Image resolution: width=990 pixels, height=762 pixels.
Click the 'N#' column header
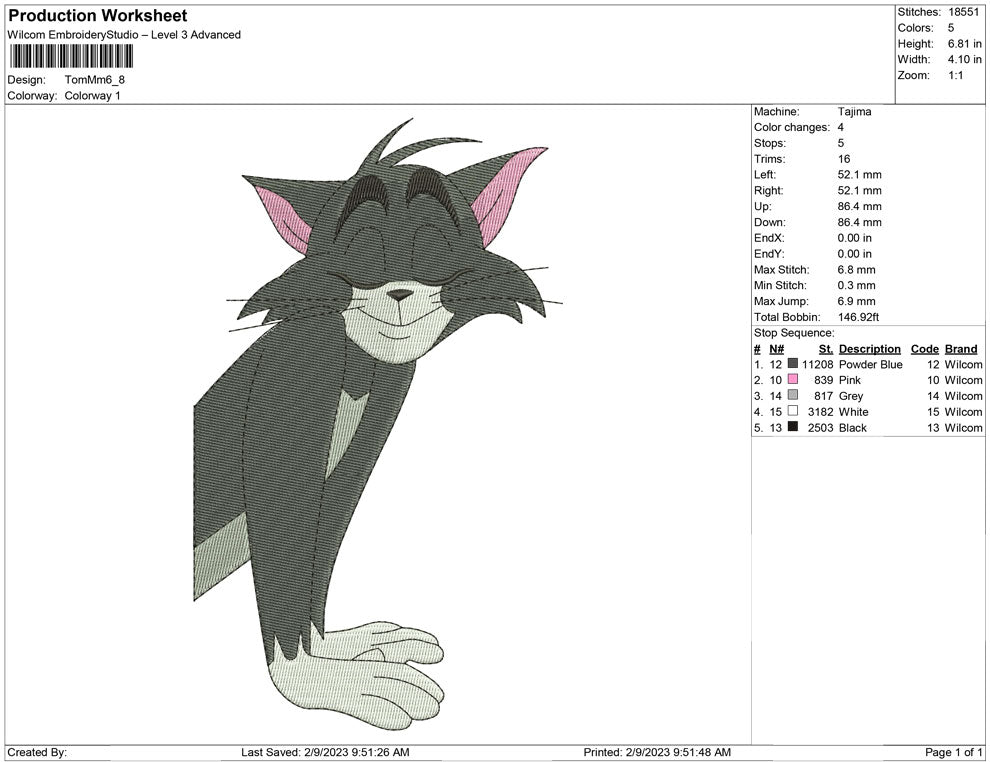[776, 348]
